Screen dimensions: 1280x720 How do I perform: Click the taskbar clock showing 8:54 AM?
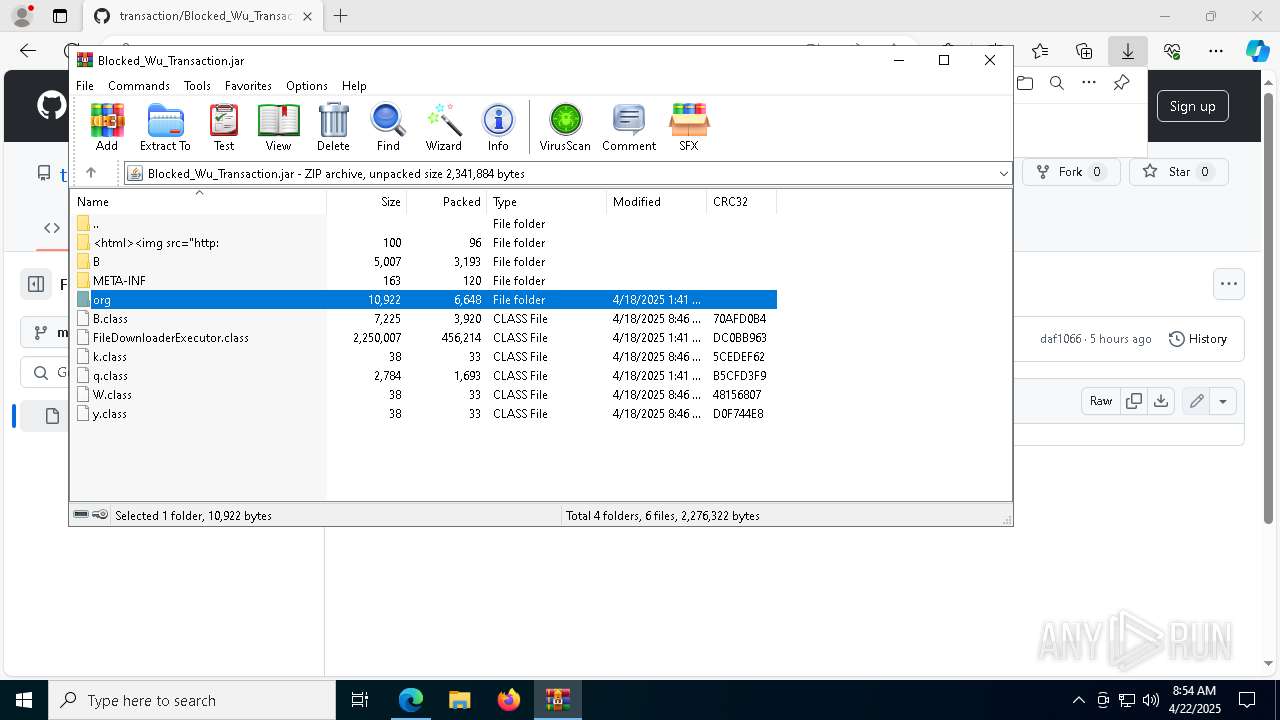click(x=1193, y=700)
